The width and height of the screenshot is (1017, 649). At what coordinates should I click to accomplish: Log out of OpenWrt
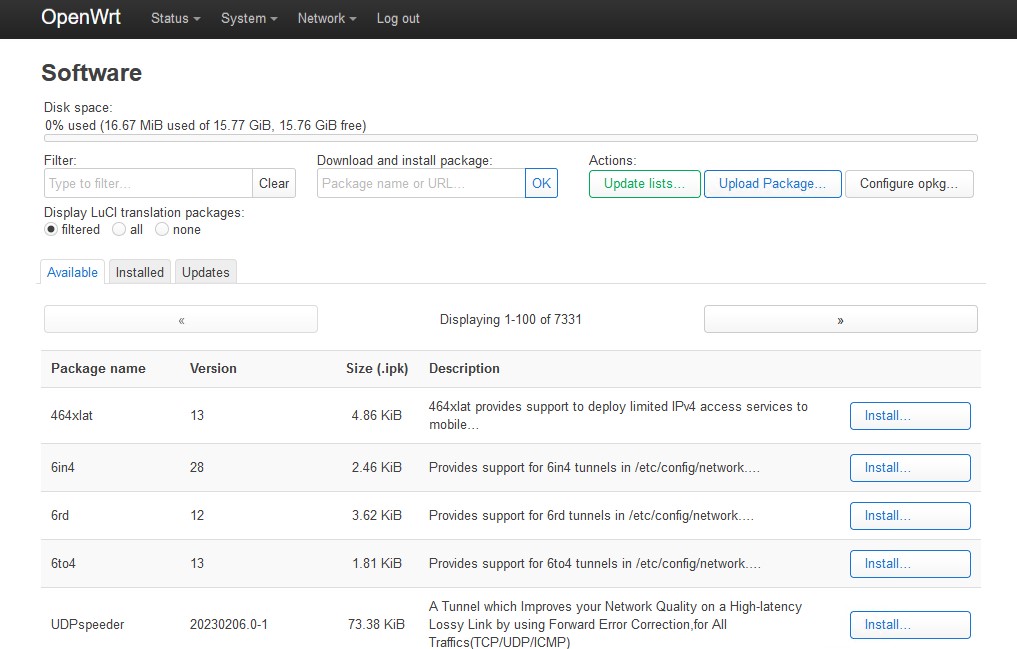point(398,18)
